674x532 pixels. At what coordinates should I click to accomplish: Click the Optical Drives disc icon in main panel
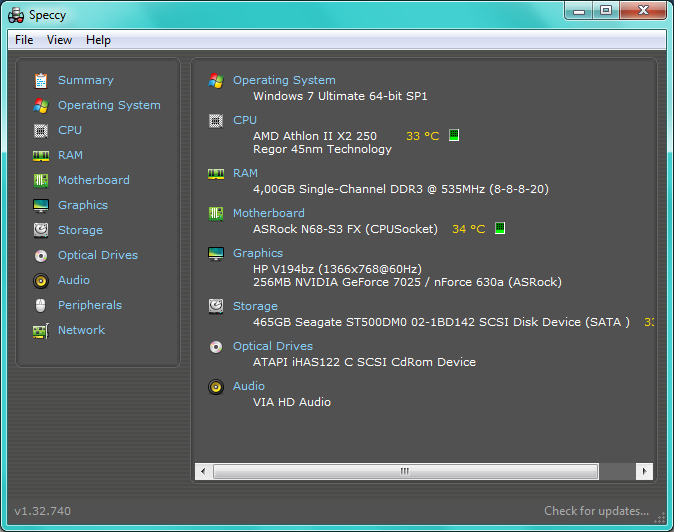click(x=216, y=346)
